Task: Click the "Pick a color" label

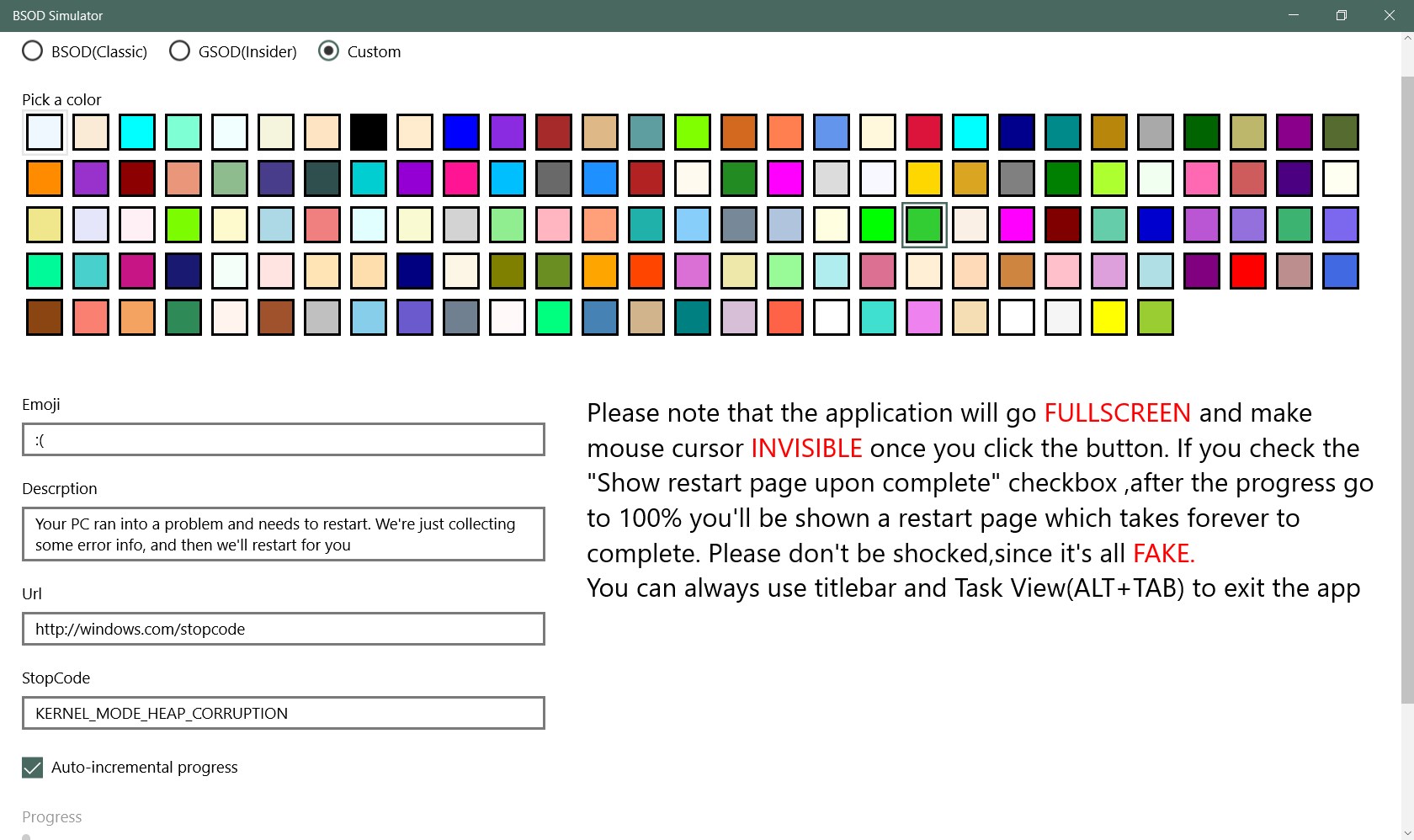Action: coord(61,99)
